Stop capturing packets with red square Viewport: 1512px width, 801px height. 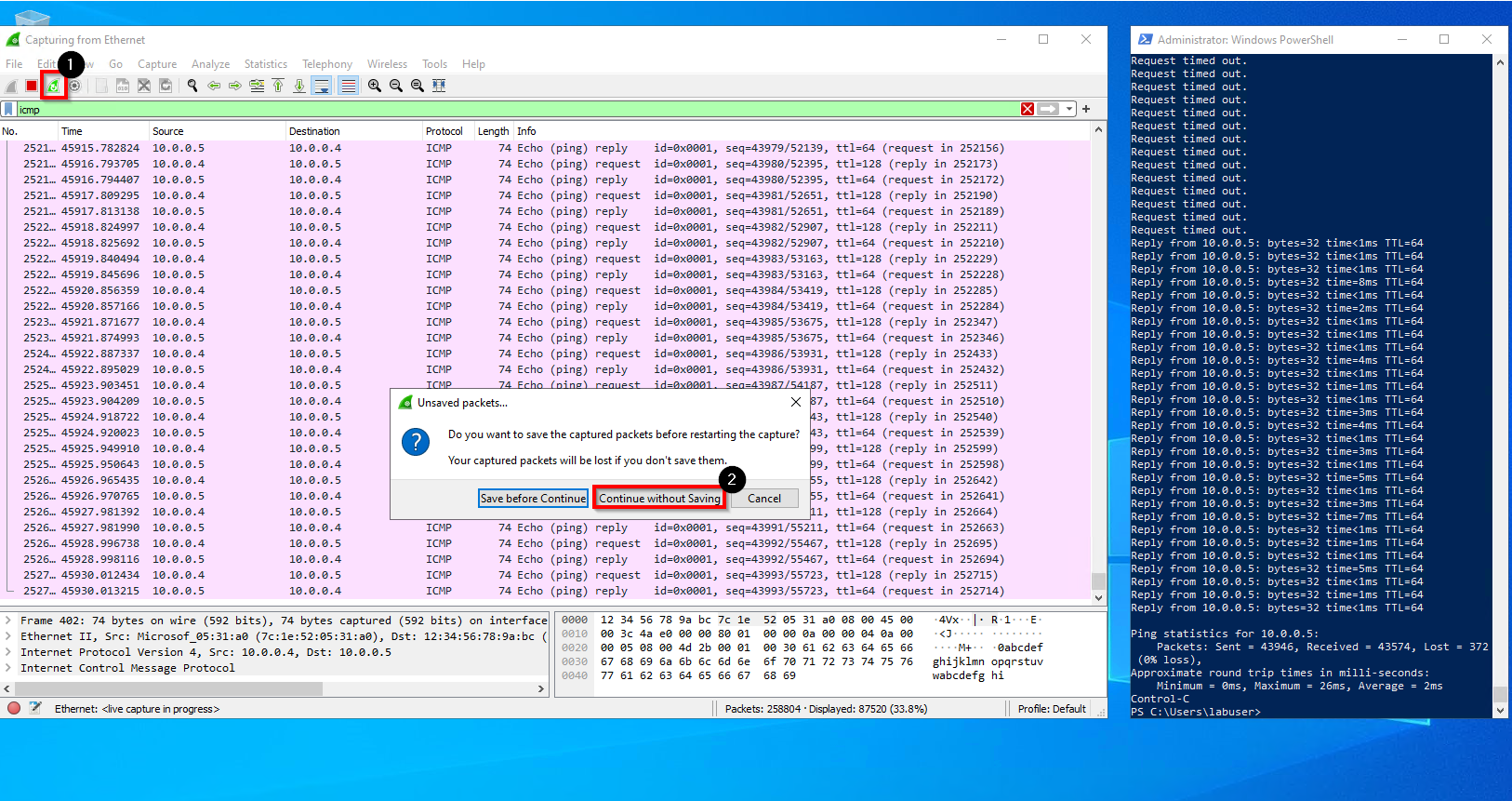click(32, 86)
